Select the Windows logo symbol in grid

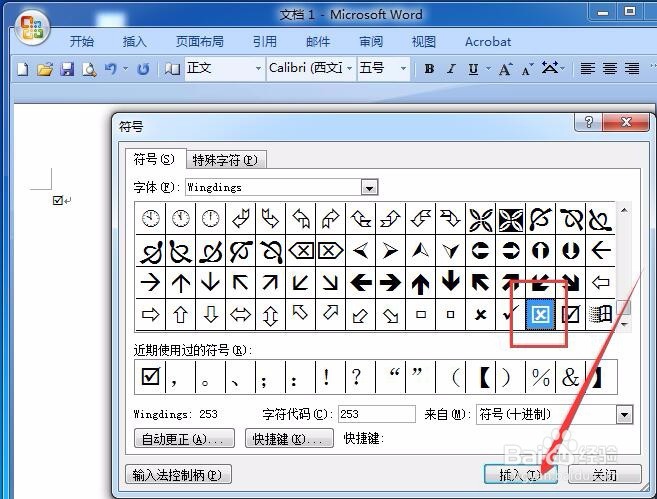[x=600, y=314]
